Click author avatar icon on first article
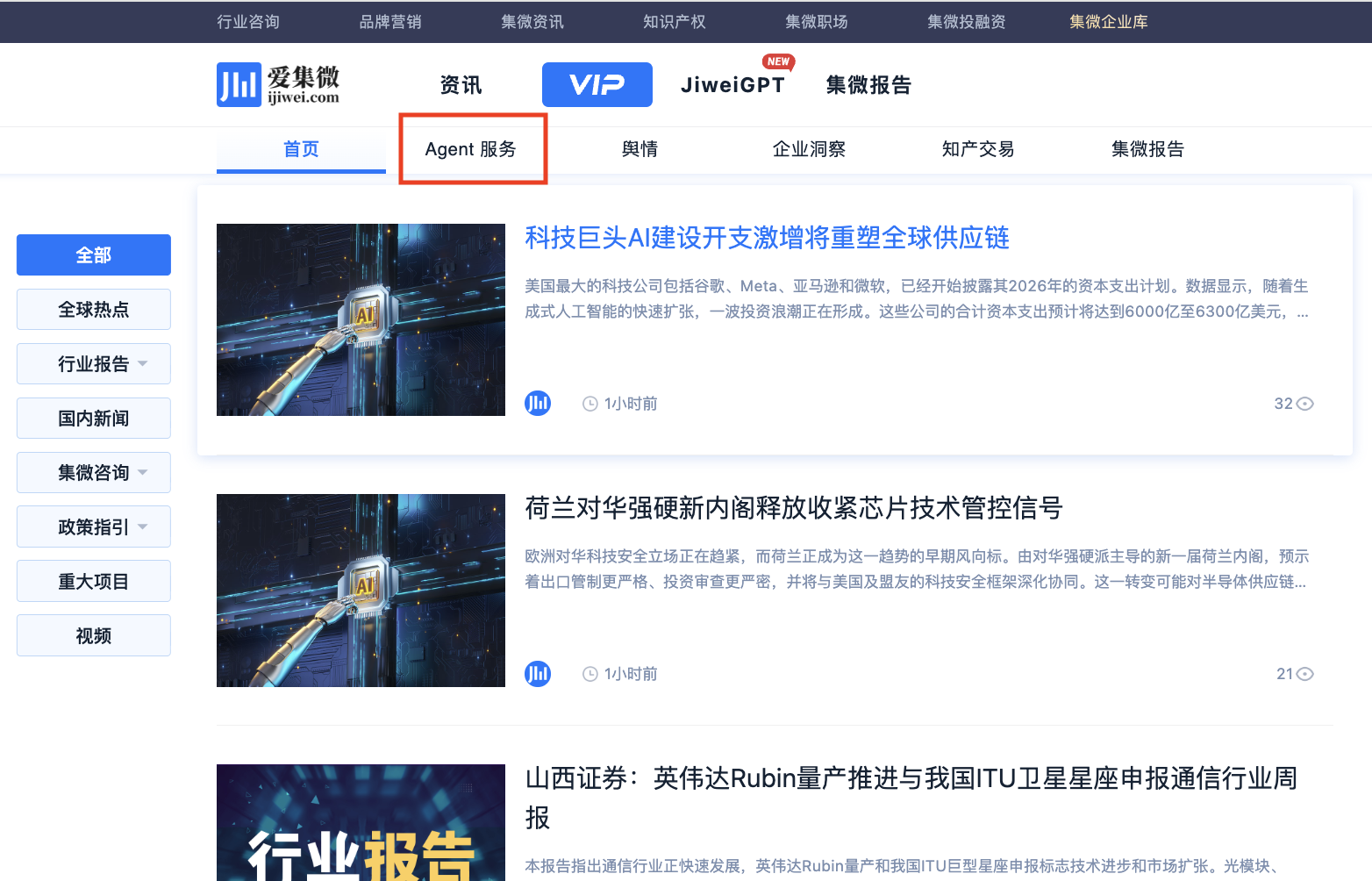This screenshot has width=1372, height=881. click(538, 404)
